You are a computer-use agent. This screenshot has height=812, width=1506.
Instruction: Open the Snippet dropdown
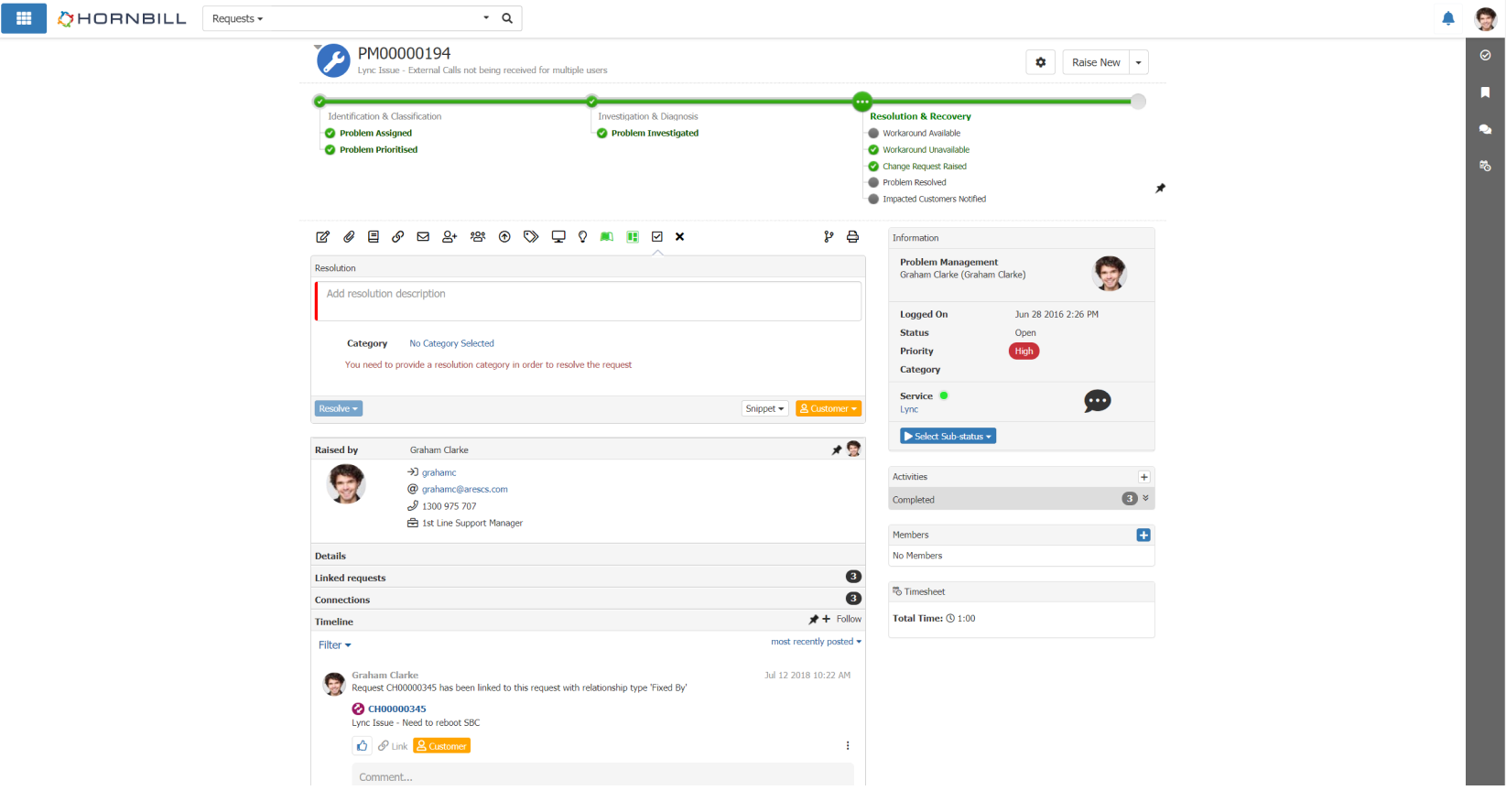[764, 409]
